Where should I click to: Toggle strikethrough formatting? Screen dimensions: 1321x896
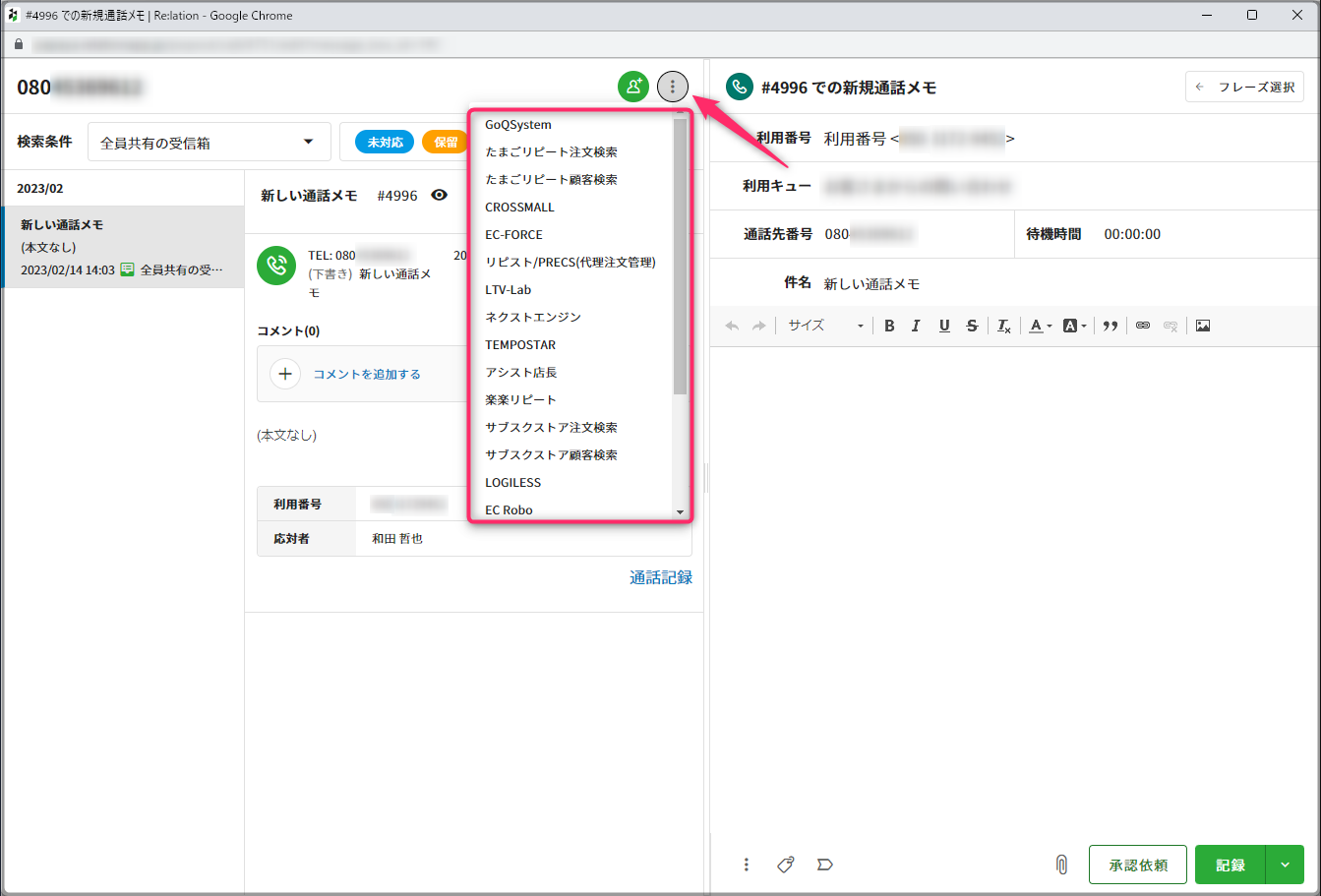(x=972, y=326)
